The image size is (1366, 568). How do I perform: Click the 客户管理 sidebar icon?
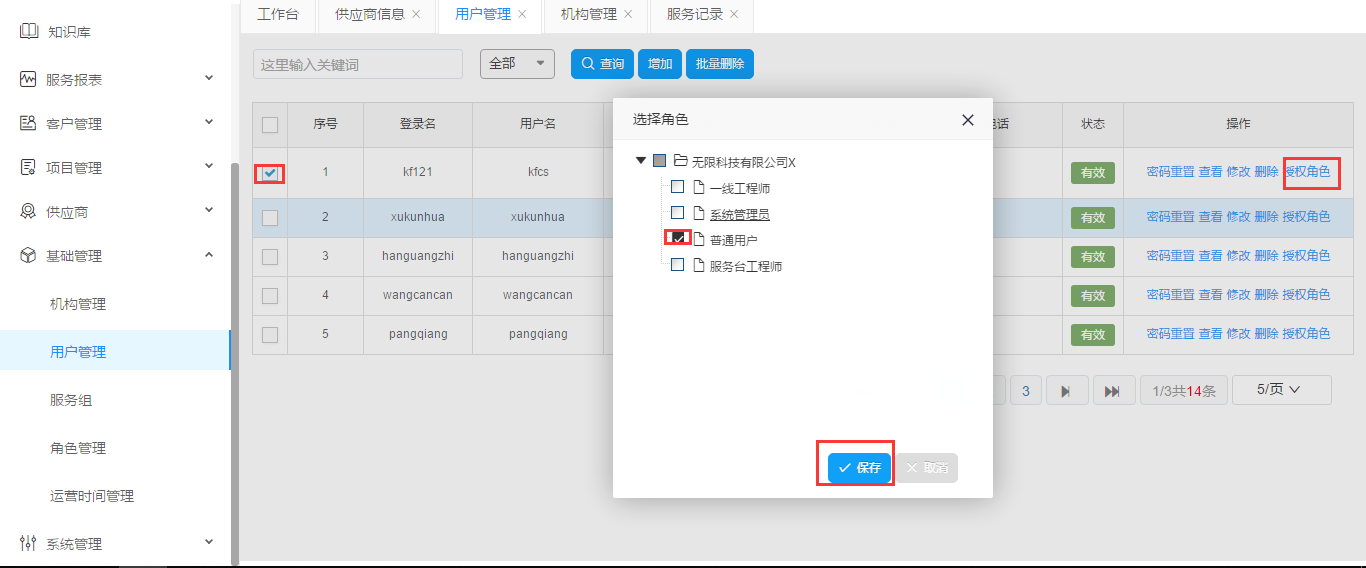(x=28, y=123)
